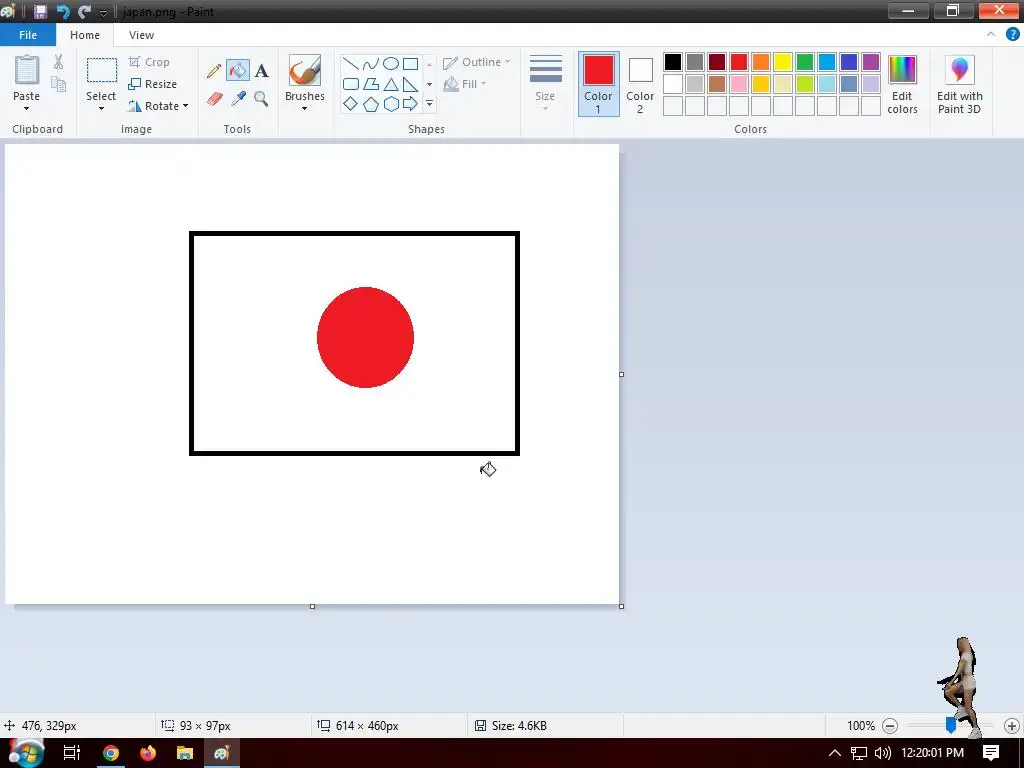
Task: Choose the Rectangle shape
Action: 410,64
